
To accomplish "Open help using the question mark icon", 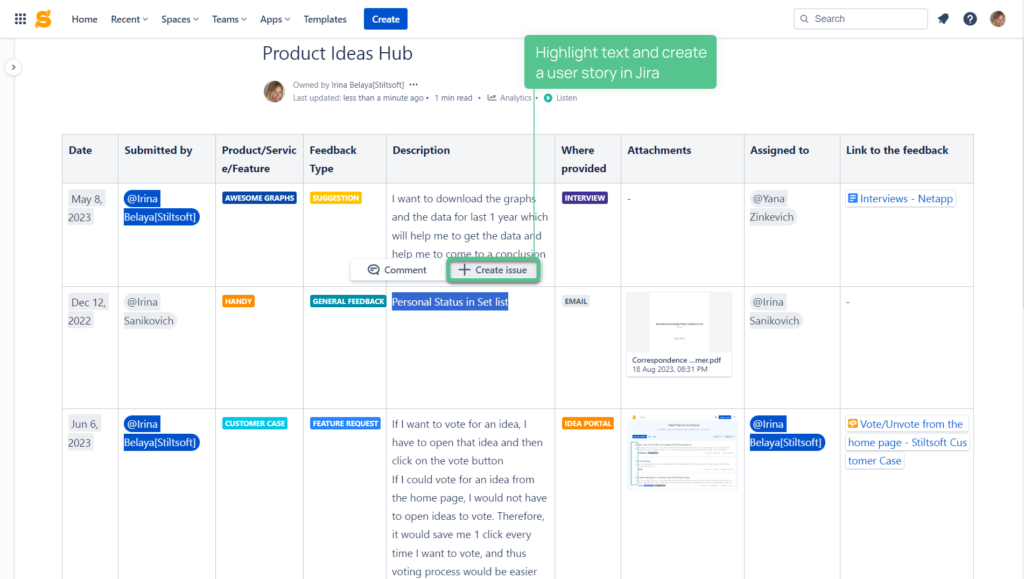I will point(969,18).
